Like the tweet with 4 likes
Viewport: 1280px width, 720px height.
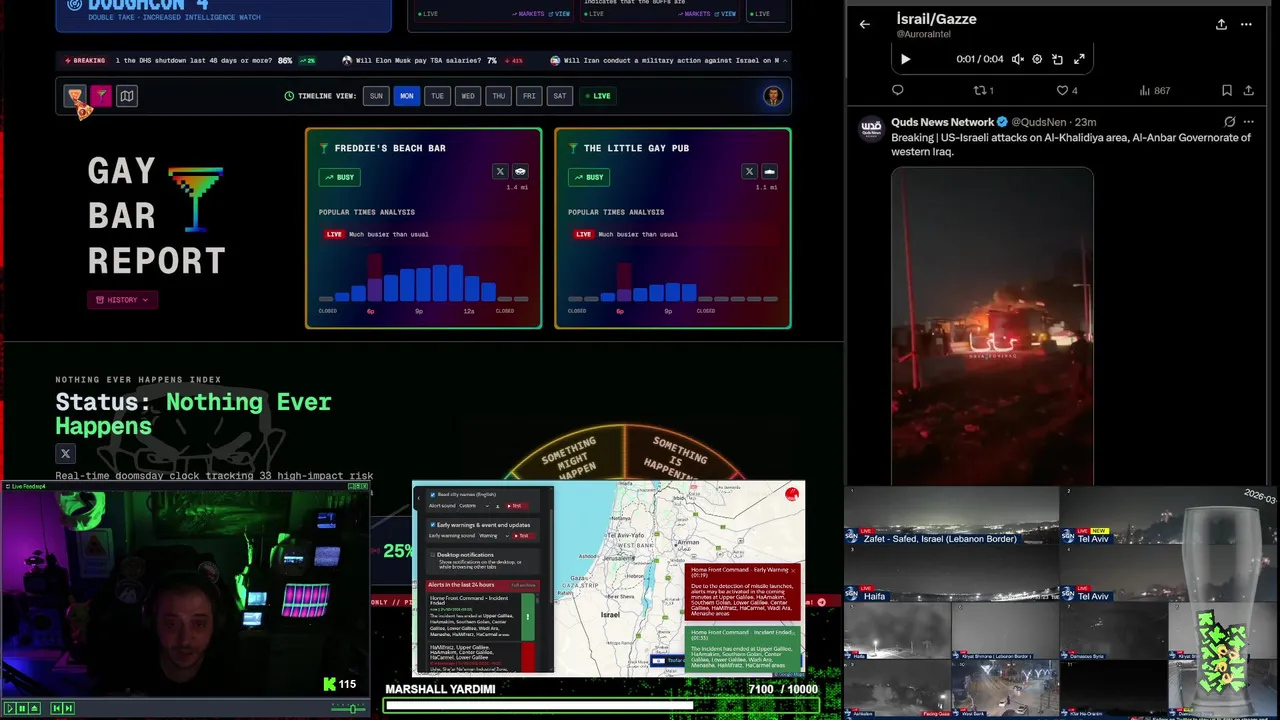point(1067,90)
